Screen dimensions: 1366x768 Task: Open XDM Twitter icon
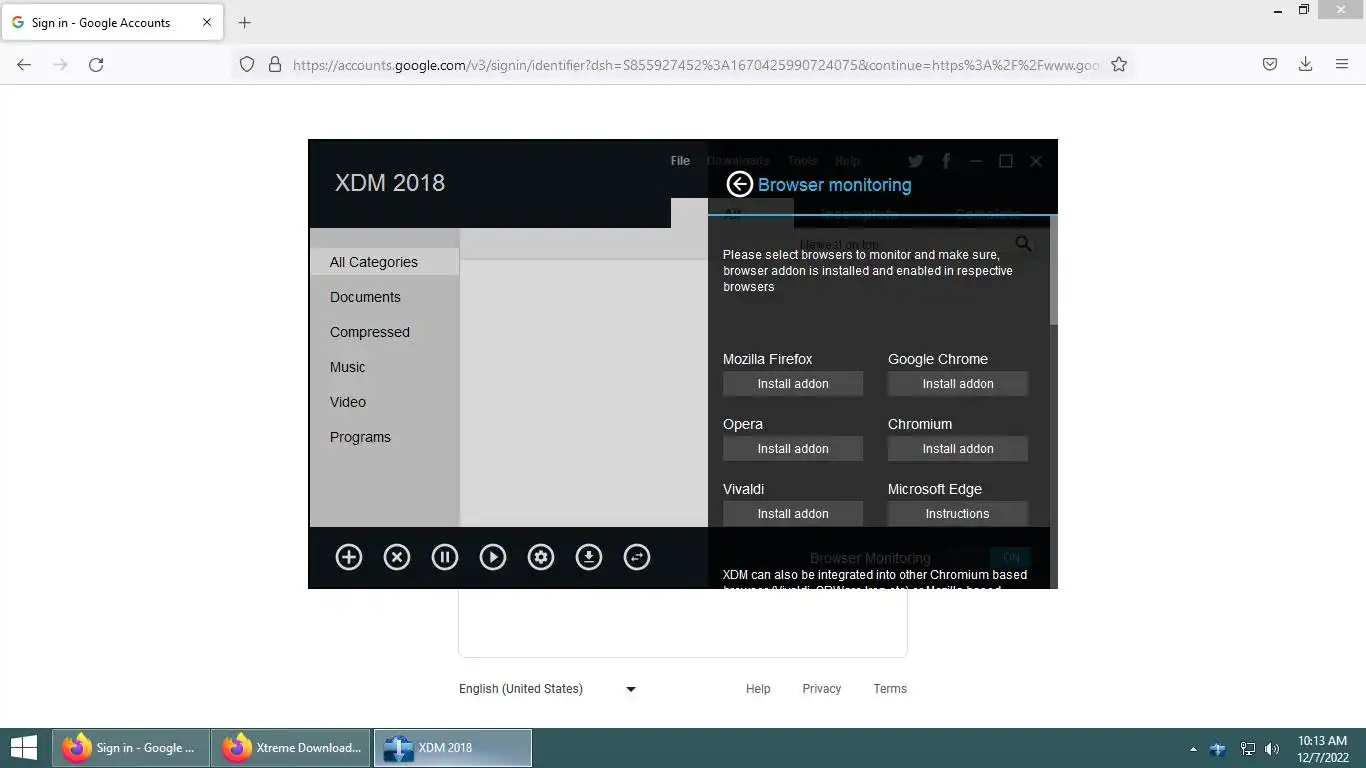click(915, 161)
